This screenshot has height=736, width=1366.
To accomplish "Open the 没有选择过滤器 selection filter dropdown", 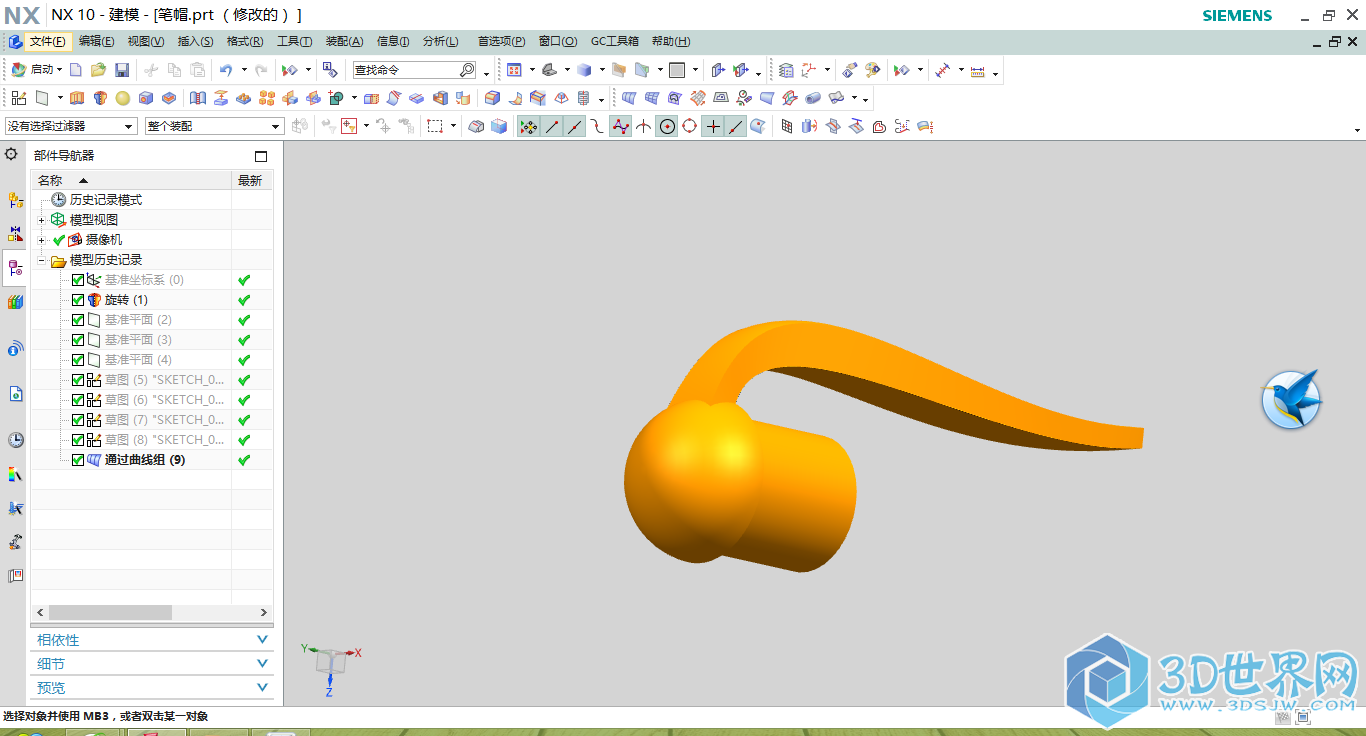I will tap(71, 126).
